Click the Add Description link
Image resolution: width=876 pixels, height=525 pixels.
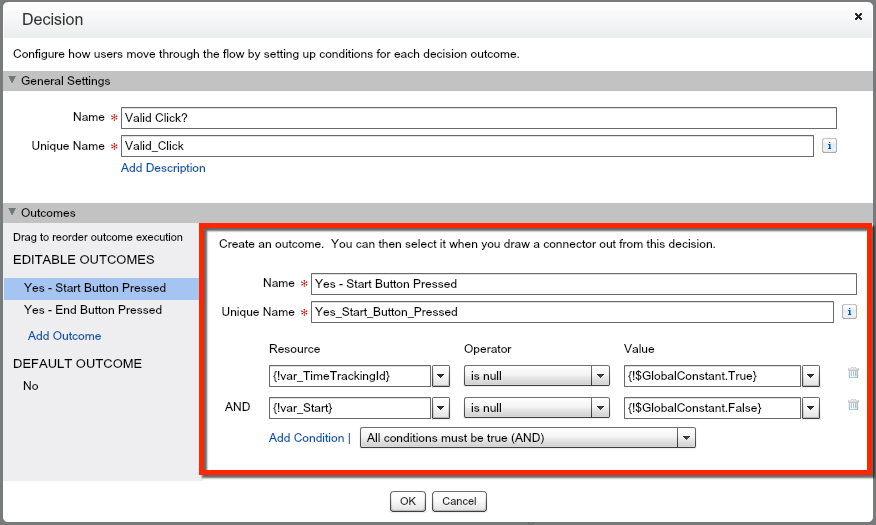pos(163,168)
